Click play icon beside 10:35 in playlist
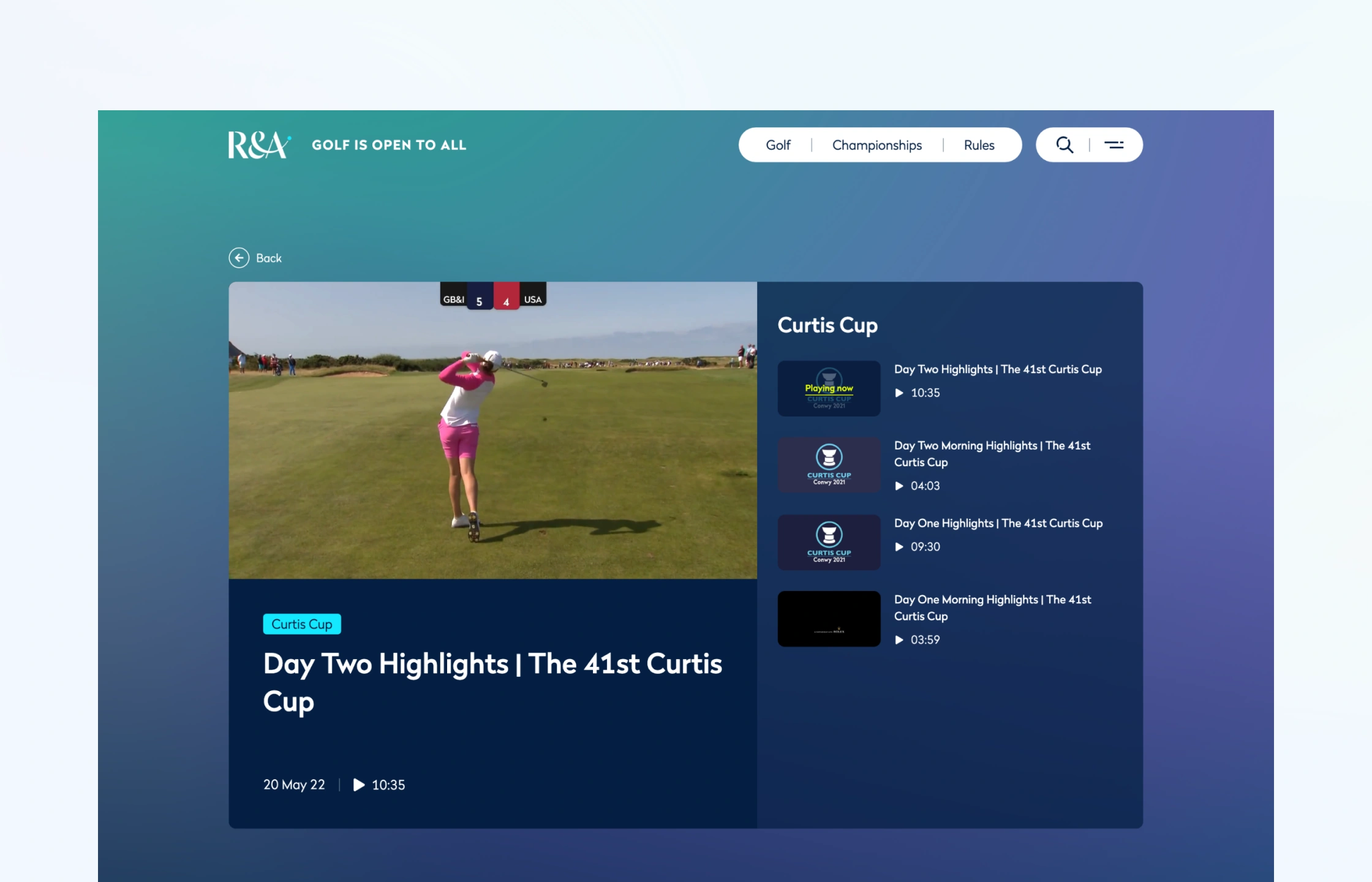This screenshot has width=1372, height=882. pos(899,393)
